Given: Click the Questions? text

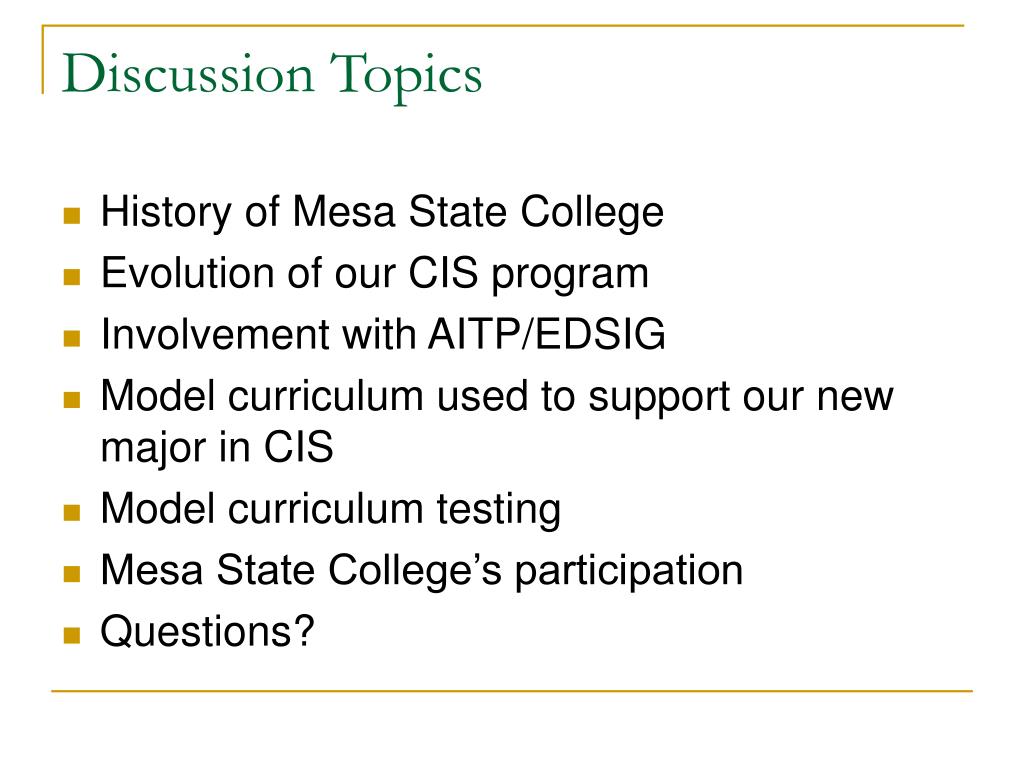Looking at the screenshot, I should 208,632.
